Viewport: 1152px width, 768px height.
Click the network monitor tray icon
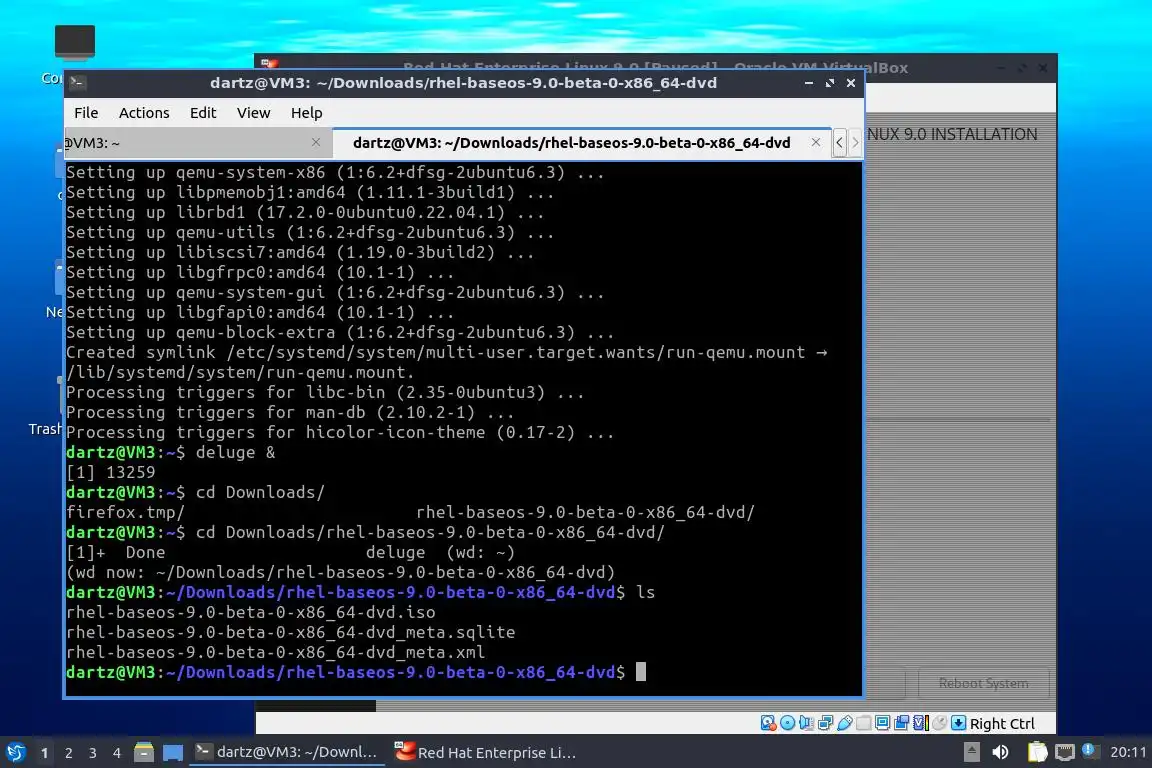[1064, 752]
